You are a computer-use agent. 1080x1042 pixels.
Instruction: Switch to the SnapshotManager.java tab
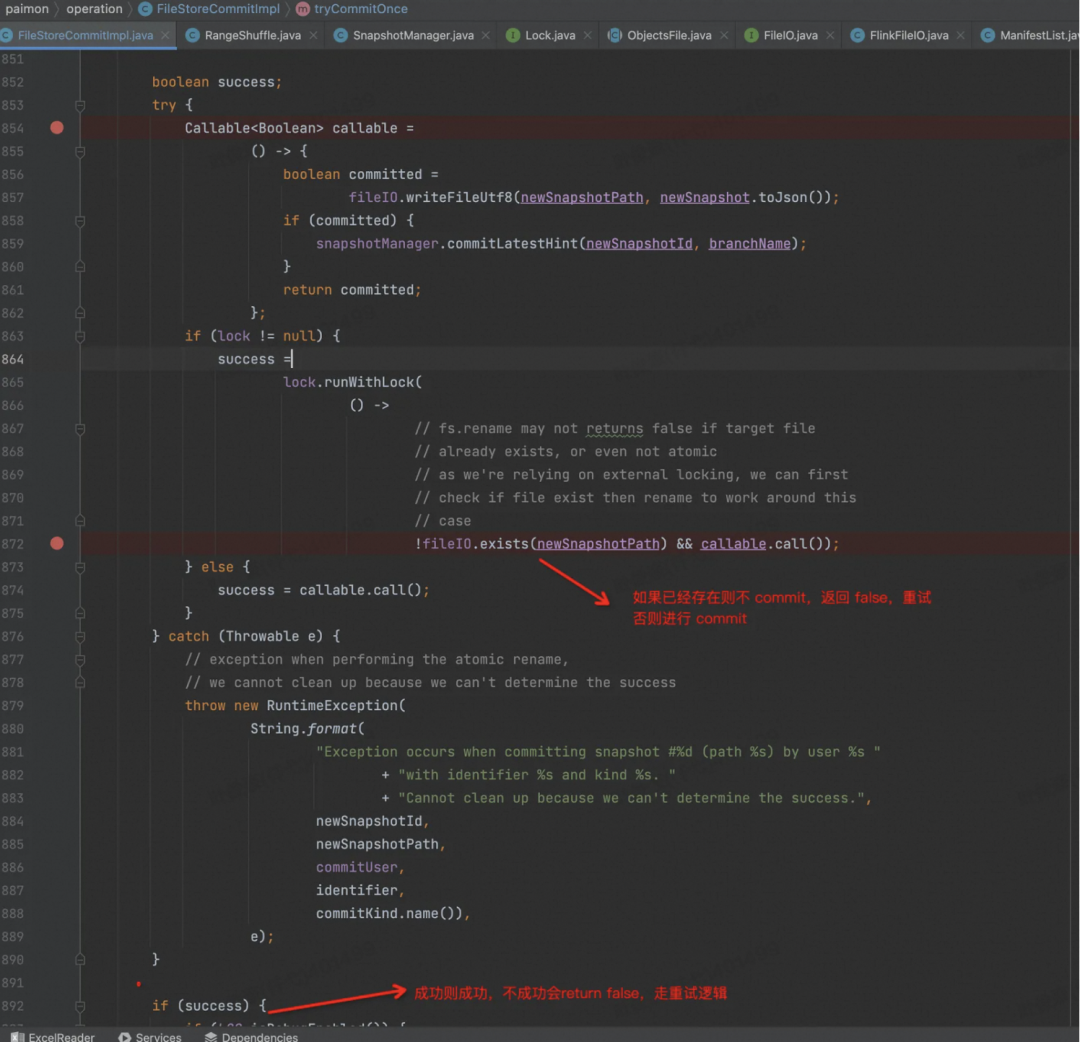pyautogui.click(x=413, y=35)
